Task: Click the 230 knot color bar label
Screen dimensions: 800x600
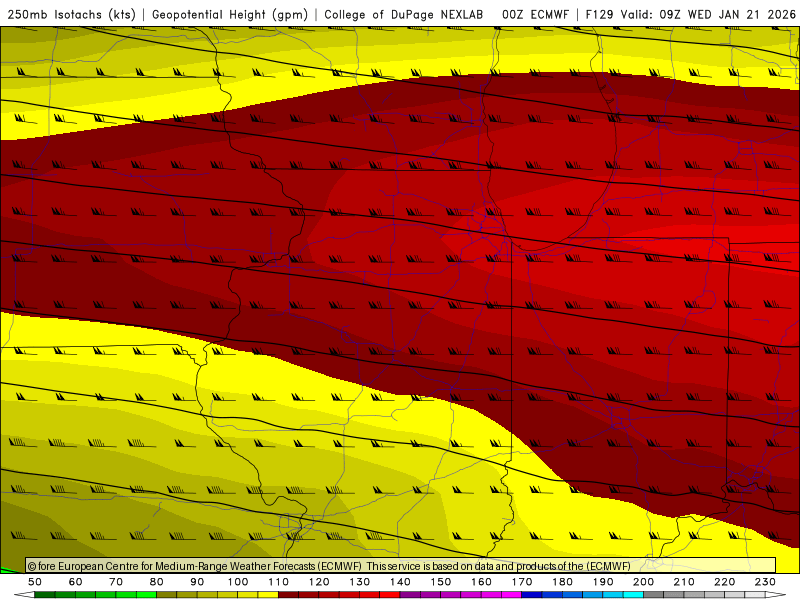Action: pyautogui.click(x=765, y=582)
